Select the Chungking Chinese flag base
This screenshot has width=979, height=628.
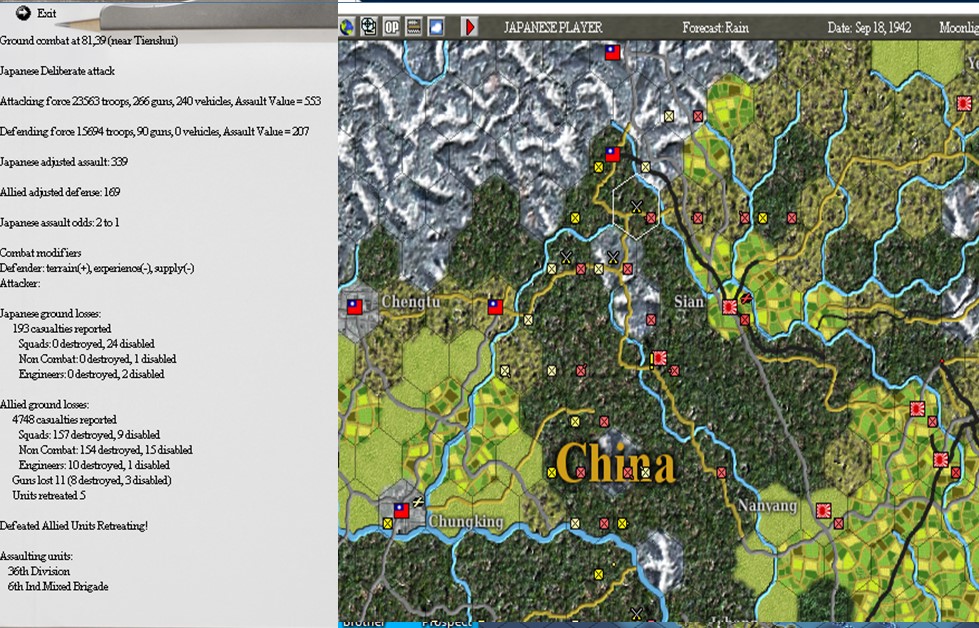[x=401, y=511]
